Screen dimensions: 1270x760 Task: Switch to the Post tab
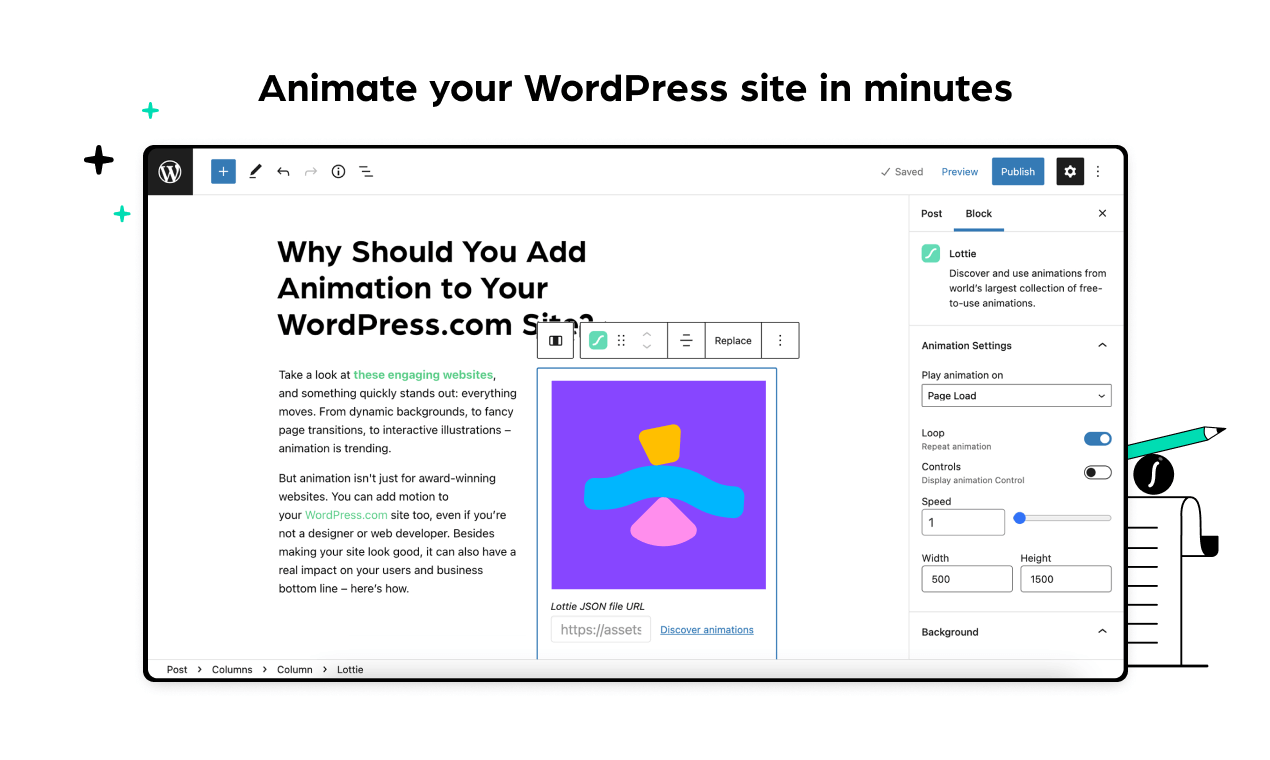pyautogui.click(x=932, y=213)
